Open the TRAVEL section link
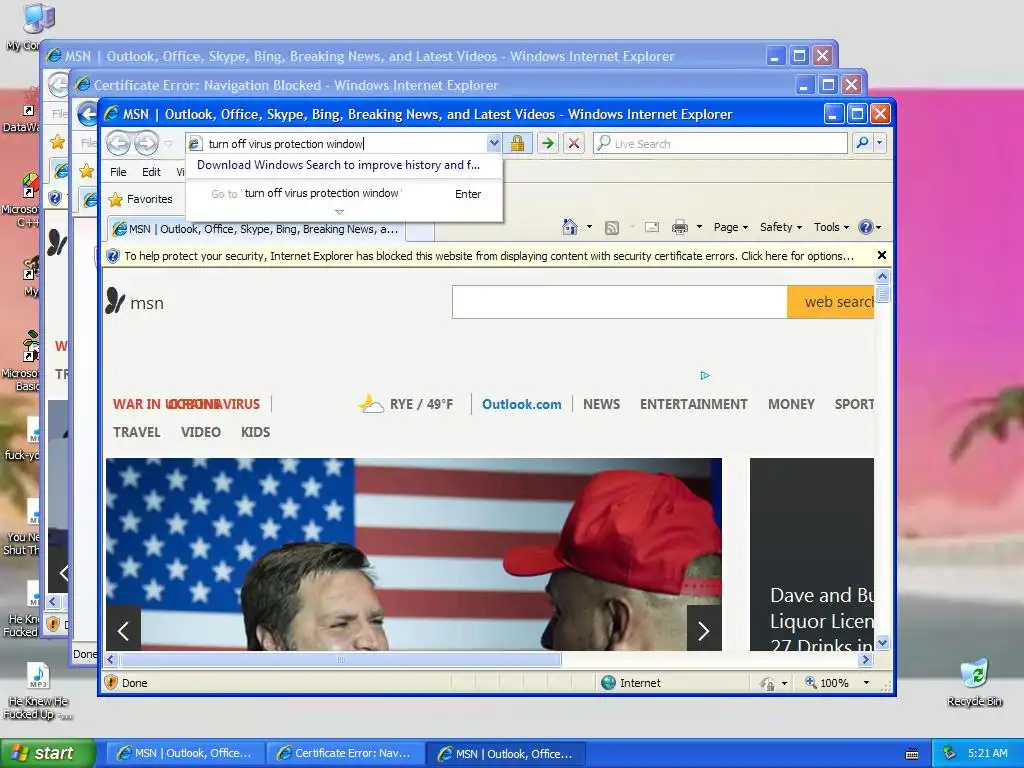This screenshot has width=1024, height=768. [136, 432]
